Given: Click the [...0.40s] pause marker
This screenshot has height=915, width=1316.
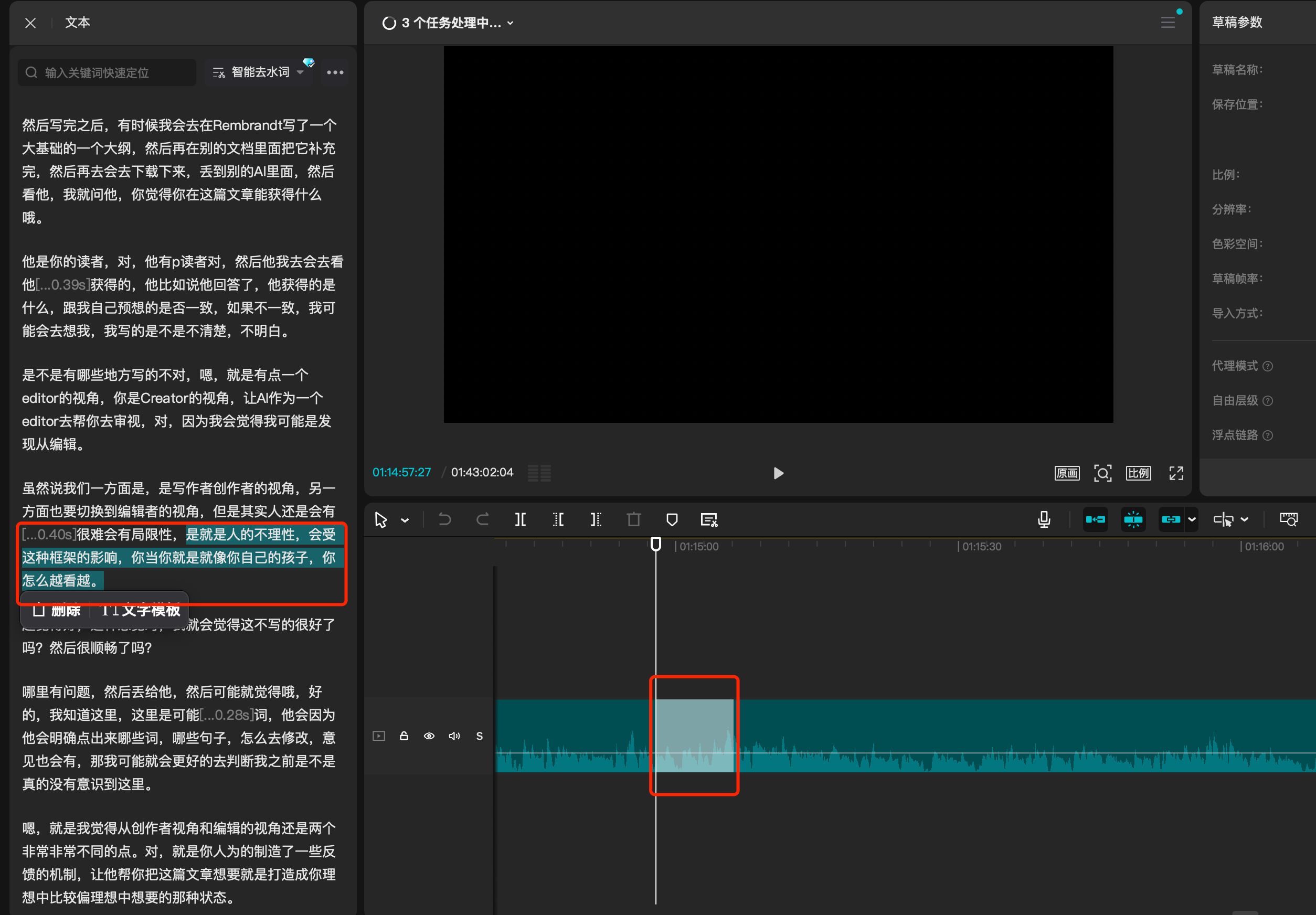Looking at the screenshot, I should point(49,535).
